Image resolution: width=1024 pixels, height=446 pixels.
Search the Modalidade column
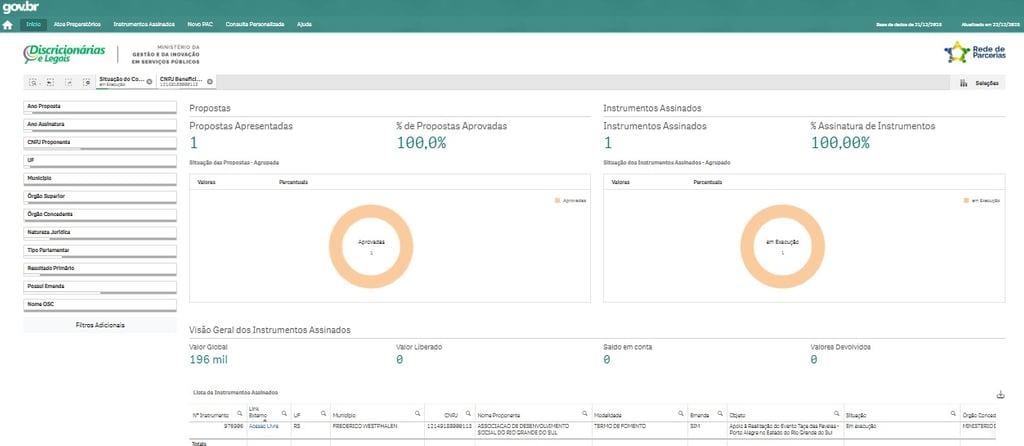click(x=680, y=413)
